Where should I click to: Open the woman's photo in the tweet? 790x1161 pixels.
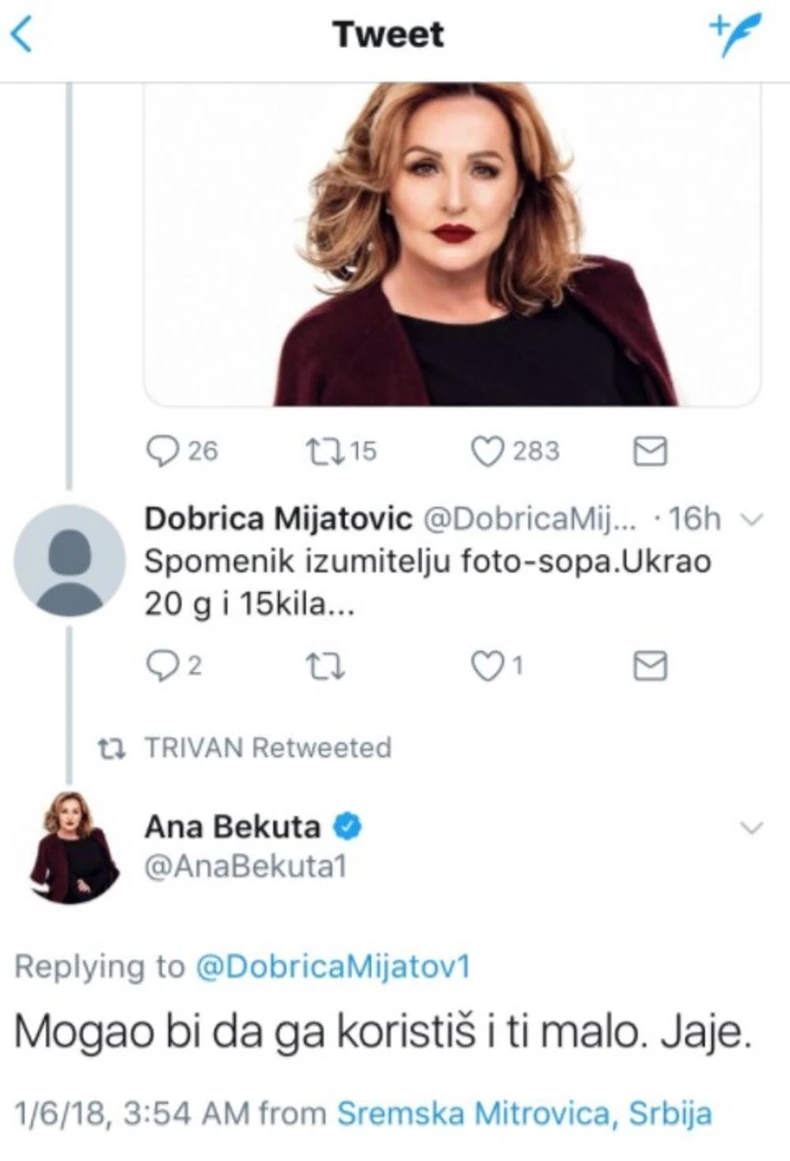[453, 245]
